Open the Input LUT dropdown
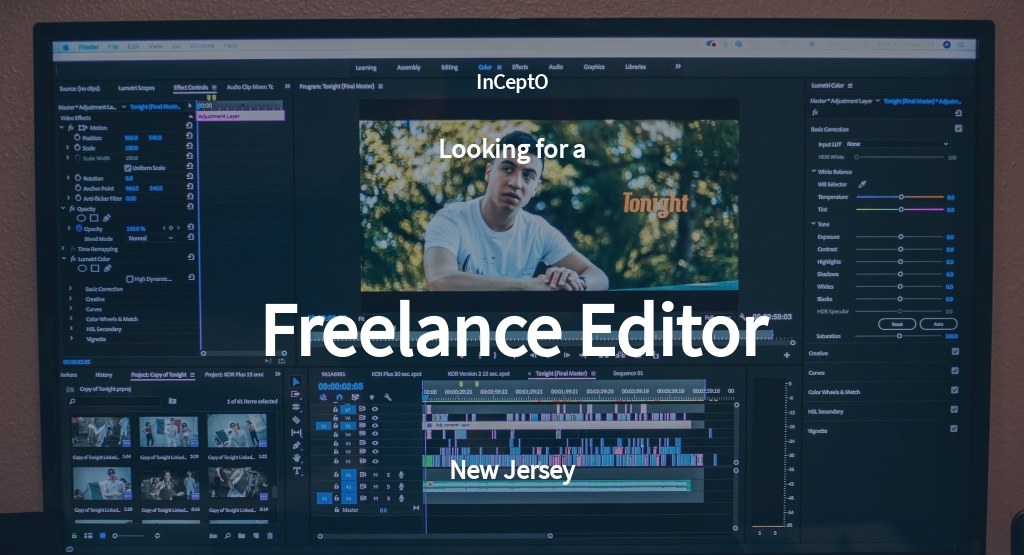The width and height of the screenshot is (1024, 555). [895, 144]
